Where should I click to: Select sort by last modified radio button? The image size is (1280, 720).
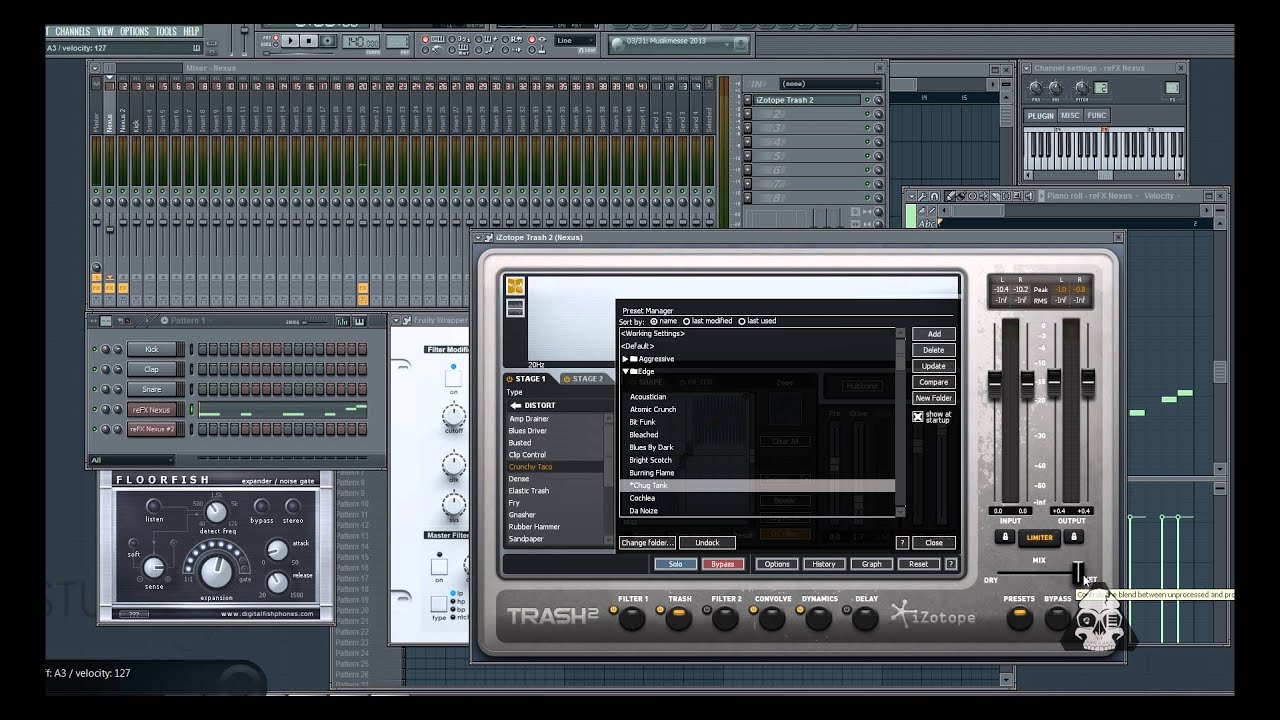pos(687,321)
